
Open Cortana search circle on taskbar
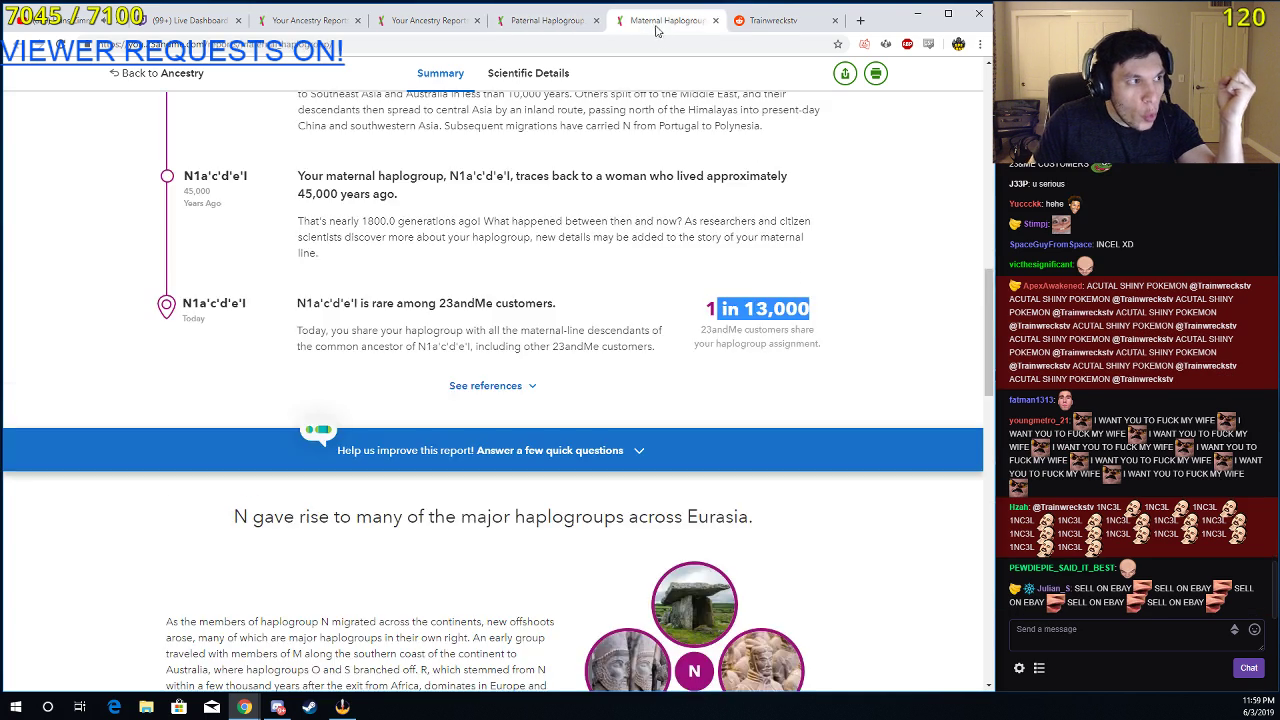(47, 707)
